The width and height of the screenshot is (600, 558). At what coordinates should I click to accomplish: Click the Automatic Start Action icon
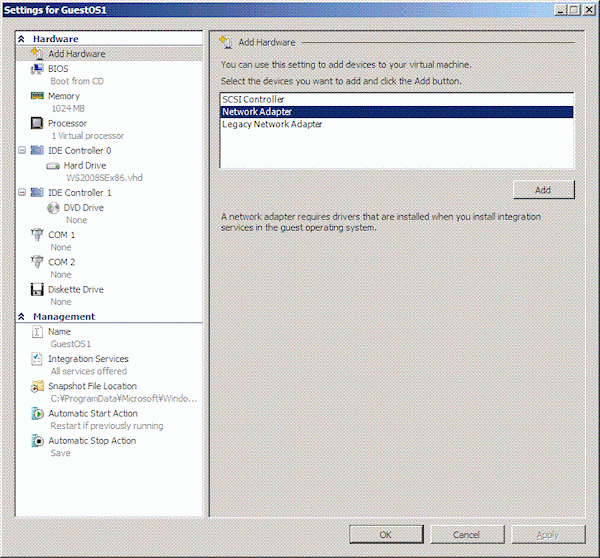click(37, 413)
